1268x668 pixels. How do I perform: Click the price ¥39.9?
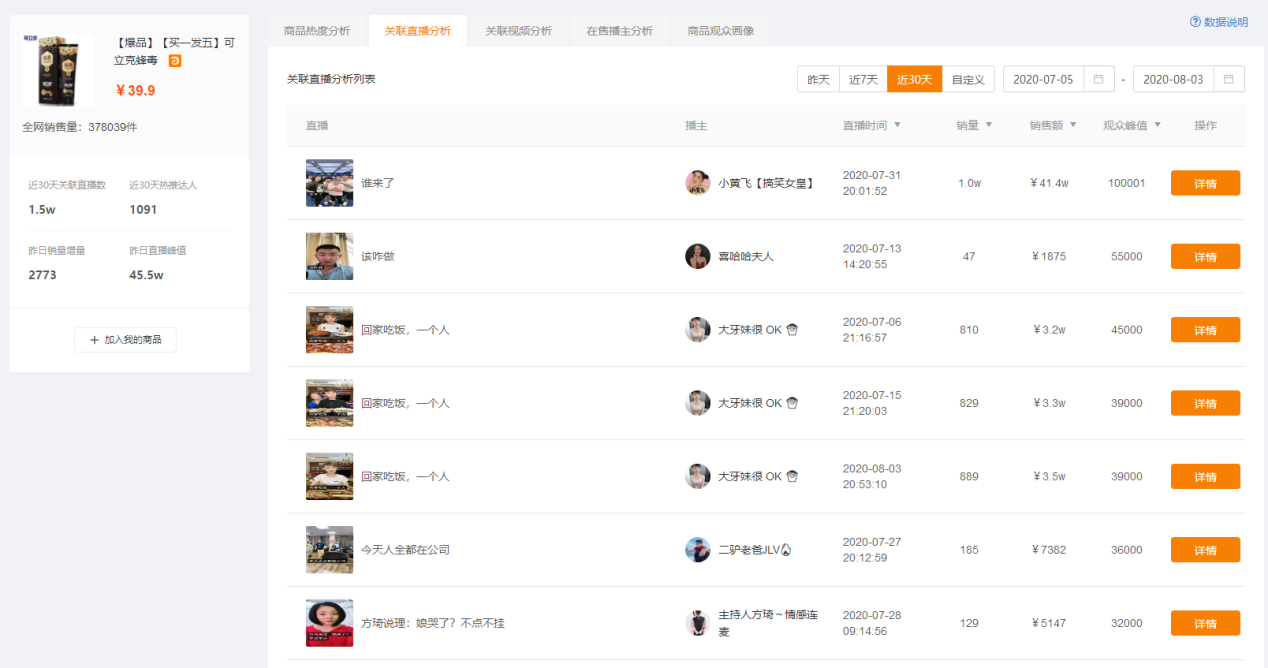click(x=135, y=90)
